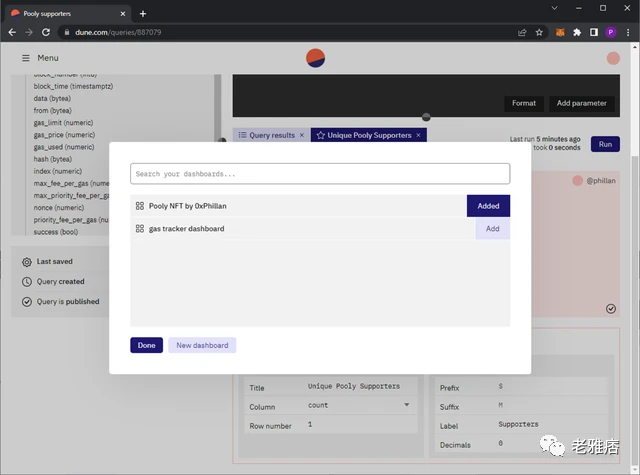Click the Menu label in header

pyautogui.click(x=48, y=58)
